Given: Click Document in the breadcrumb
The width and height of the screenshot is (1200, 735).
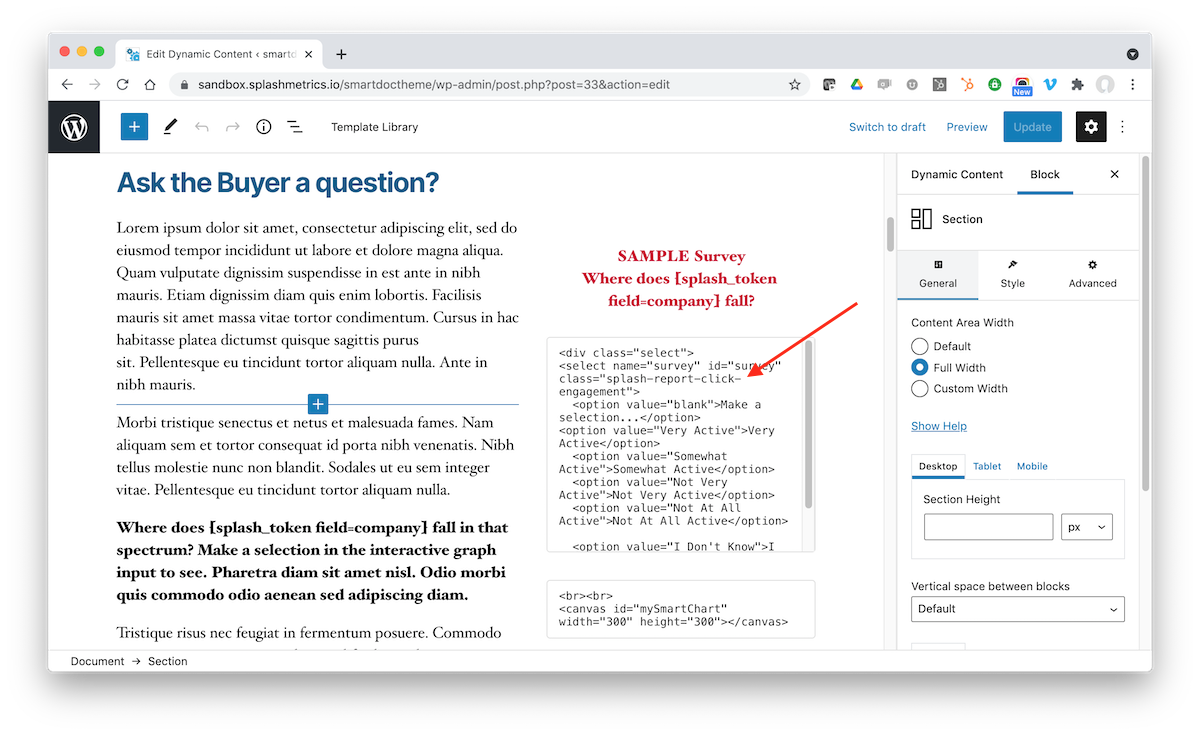Looking at the screenshot, I should [x=98, y=661].
